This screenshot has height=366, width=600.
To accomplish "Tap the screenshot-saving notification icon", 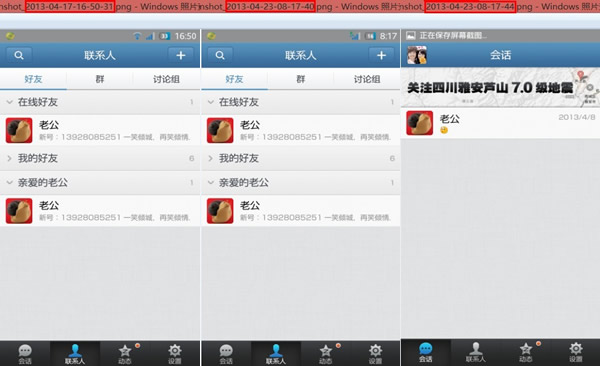I will click(411, 36).
